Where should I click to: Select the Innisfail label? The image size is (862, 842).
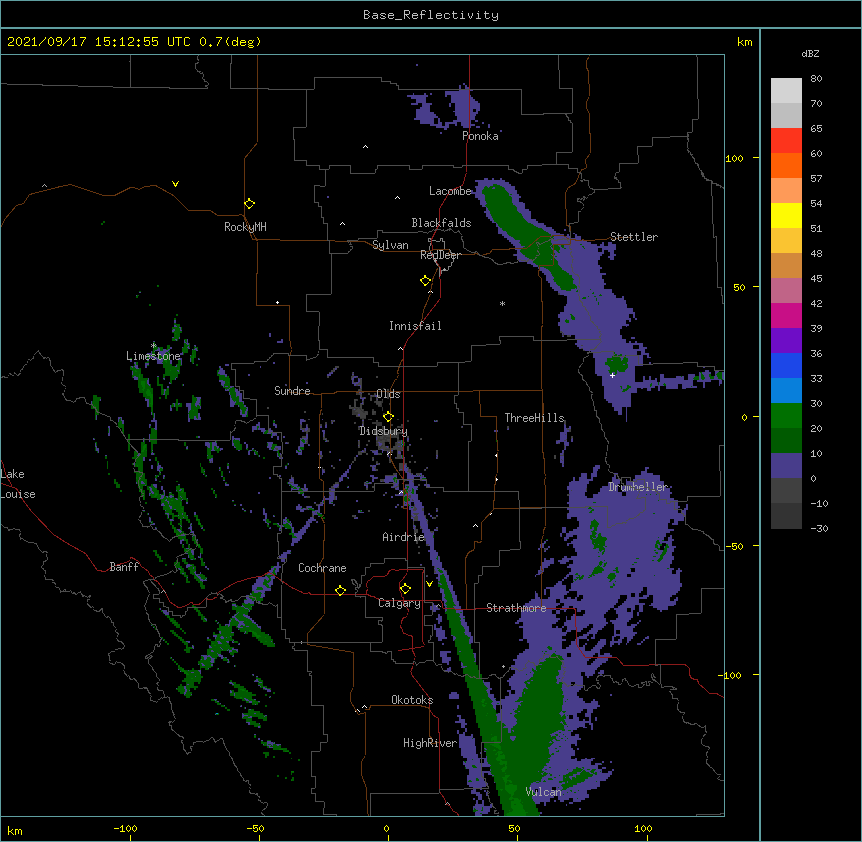(x=415, y=326)
